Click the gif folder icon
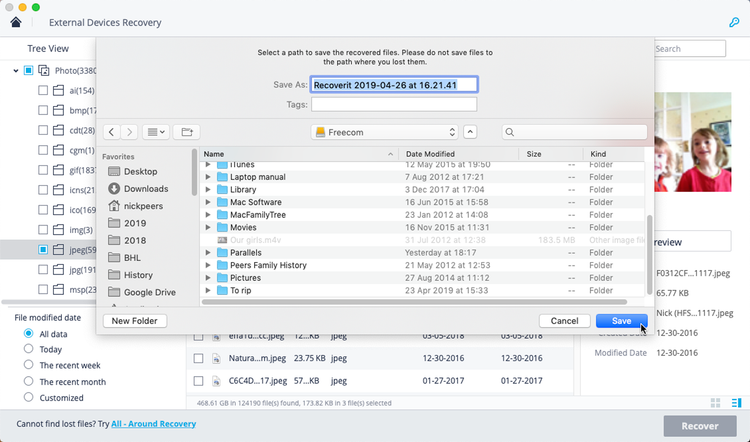 coord(58,170)
